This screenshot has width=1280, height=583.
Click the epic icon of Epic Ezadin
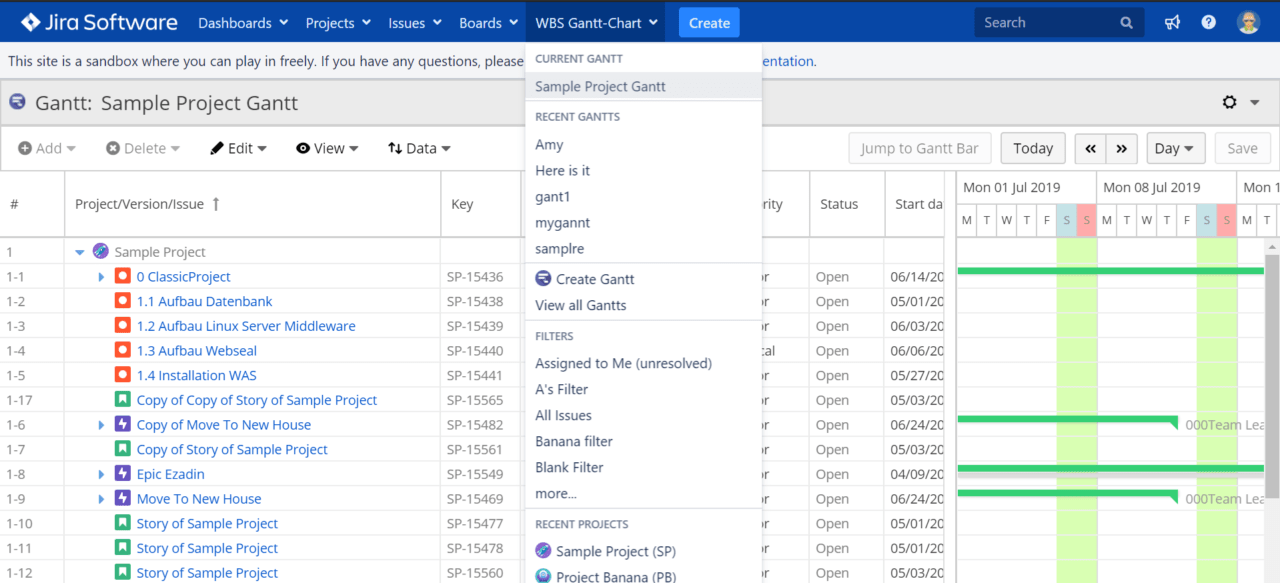pos(123,474)
